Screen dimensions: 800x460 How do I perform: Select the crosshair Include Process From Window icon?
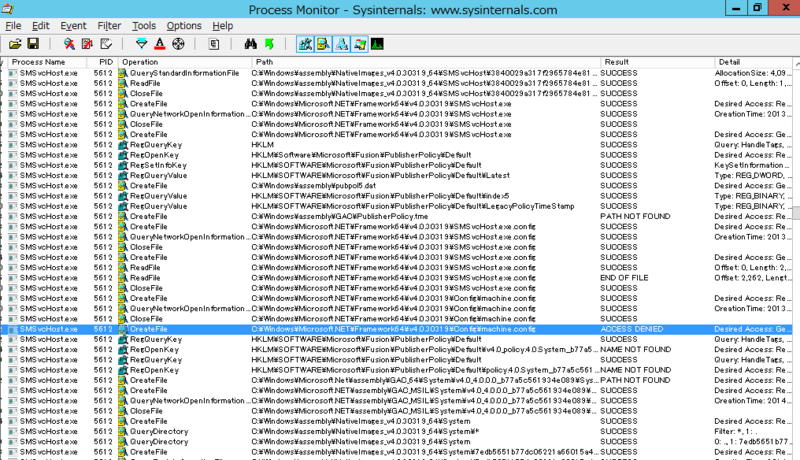click(x=178, y=44)
